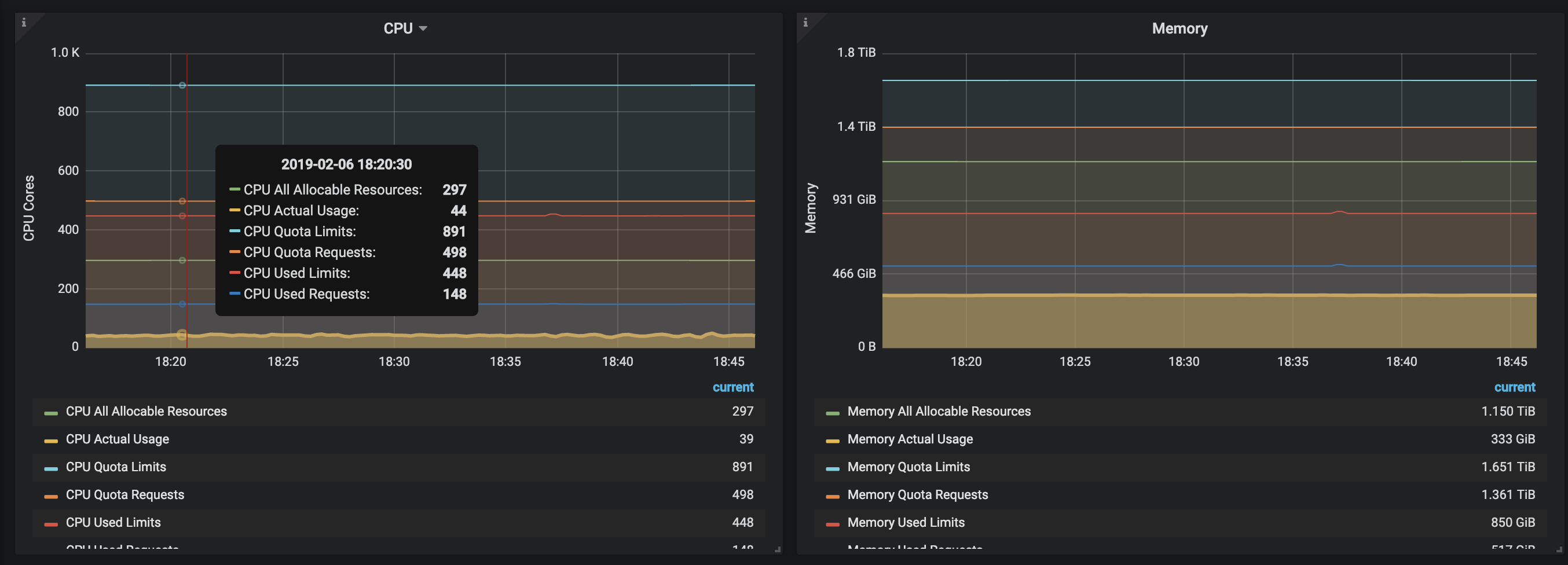1568x565 pixels.
Task: Toggle the Memory Used Limits series label
Action: tap(906, 522)
